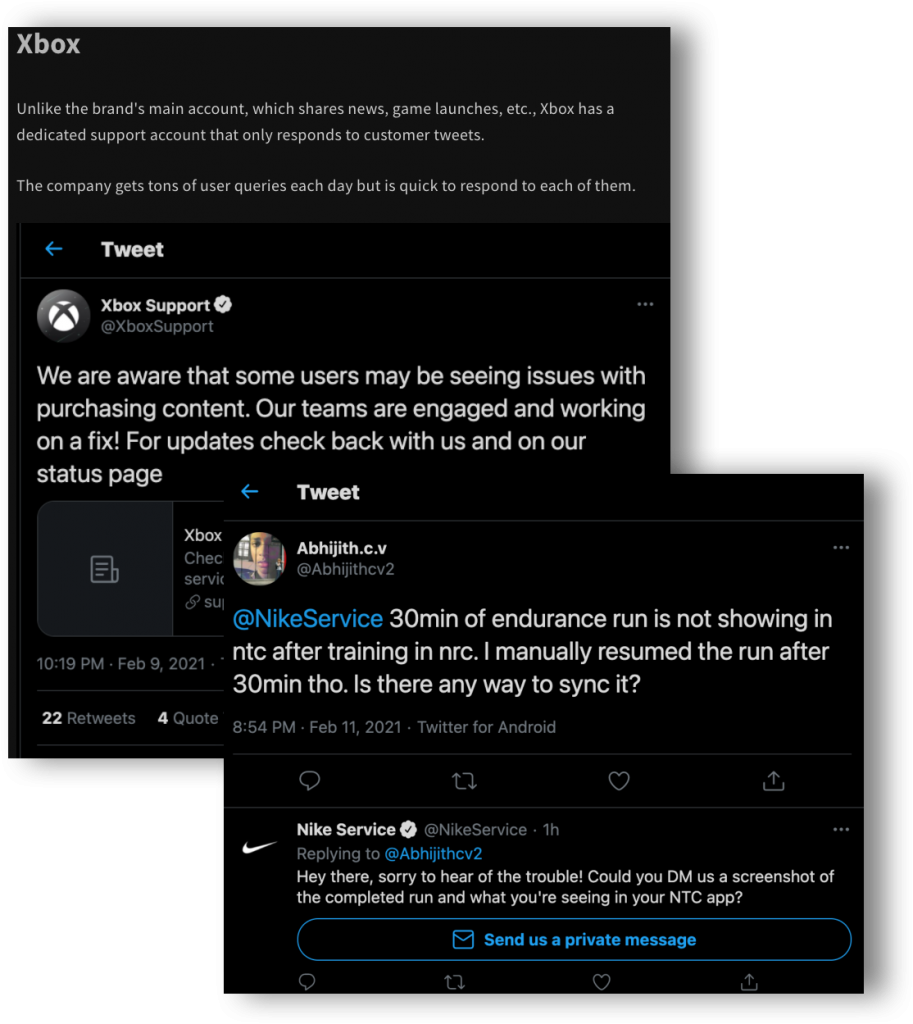Click the back arrow in the Xbox tweet header

point(54,249)
